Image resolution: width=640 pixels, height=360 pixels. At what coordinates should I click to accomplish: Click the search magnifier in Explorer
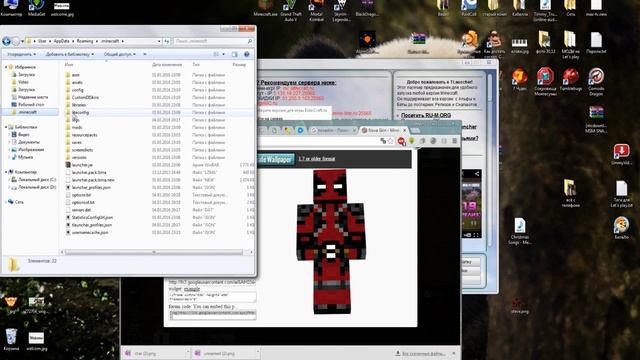pyautogui.click(x=249, y=41)
